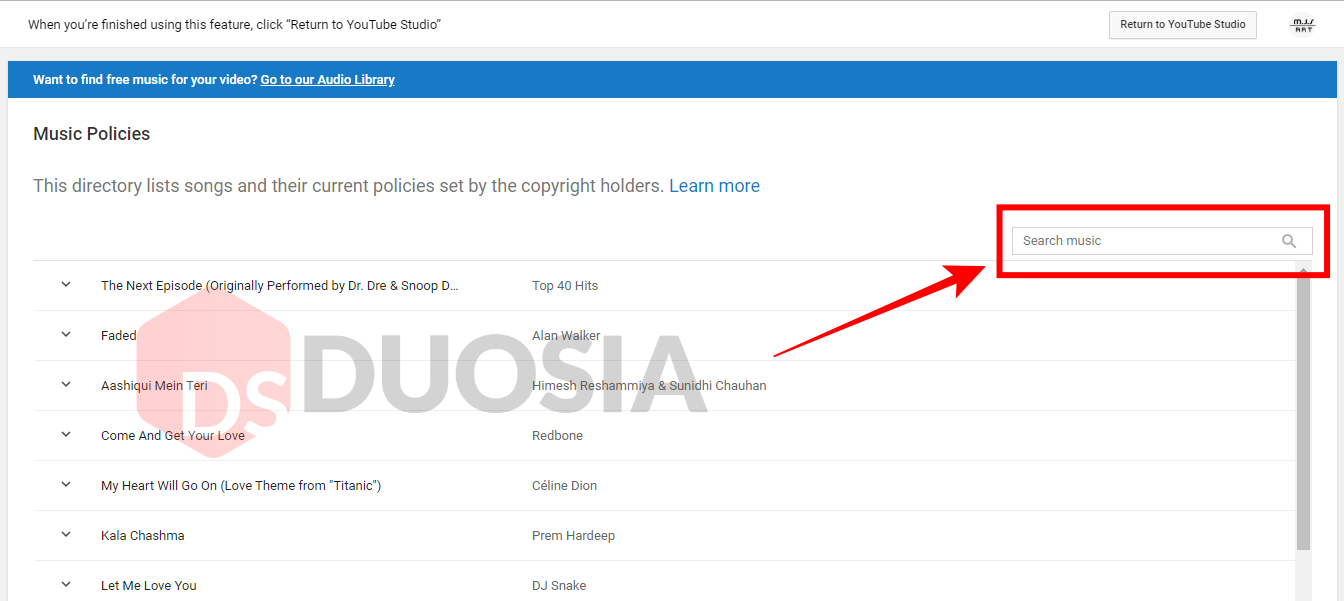Select song title Come And Get Your Love
The image size is (1344, 601).
tap(173, 436)
